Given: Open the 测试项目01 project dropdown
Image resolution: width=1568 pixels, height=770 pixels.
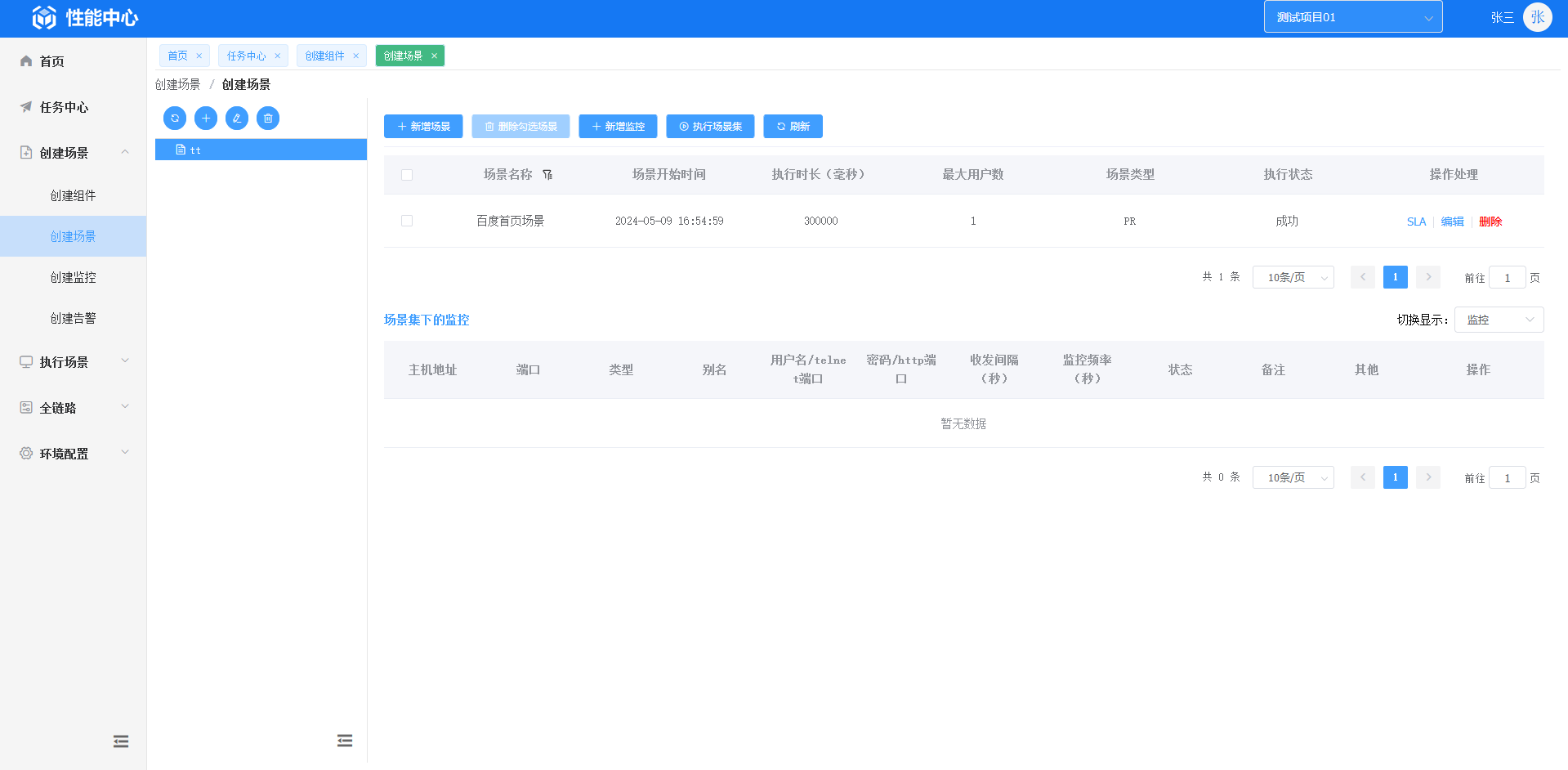Looking at the screenshot, I should tap(1352, 17).
